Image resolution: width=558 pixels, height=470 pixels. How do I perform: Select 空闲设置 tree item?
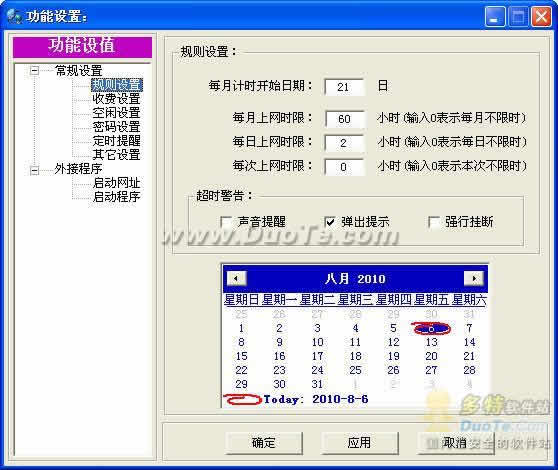pos(116,112)
